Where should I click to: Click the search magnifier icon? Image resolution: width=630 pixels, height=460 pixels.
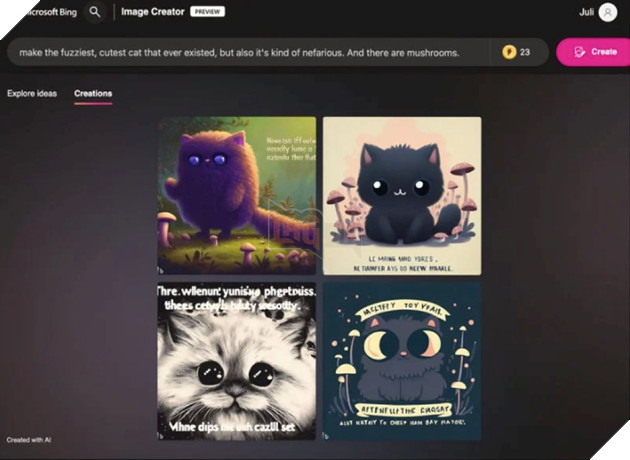tap(94, 12)
